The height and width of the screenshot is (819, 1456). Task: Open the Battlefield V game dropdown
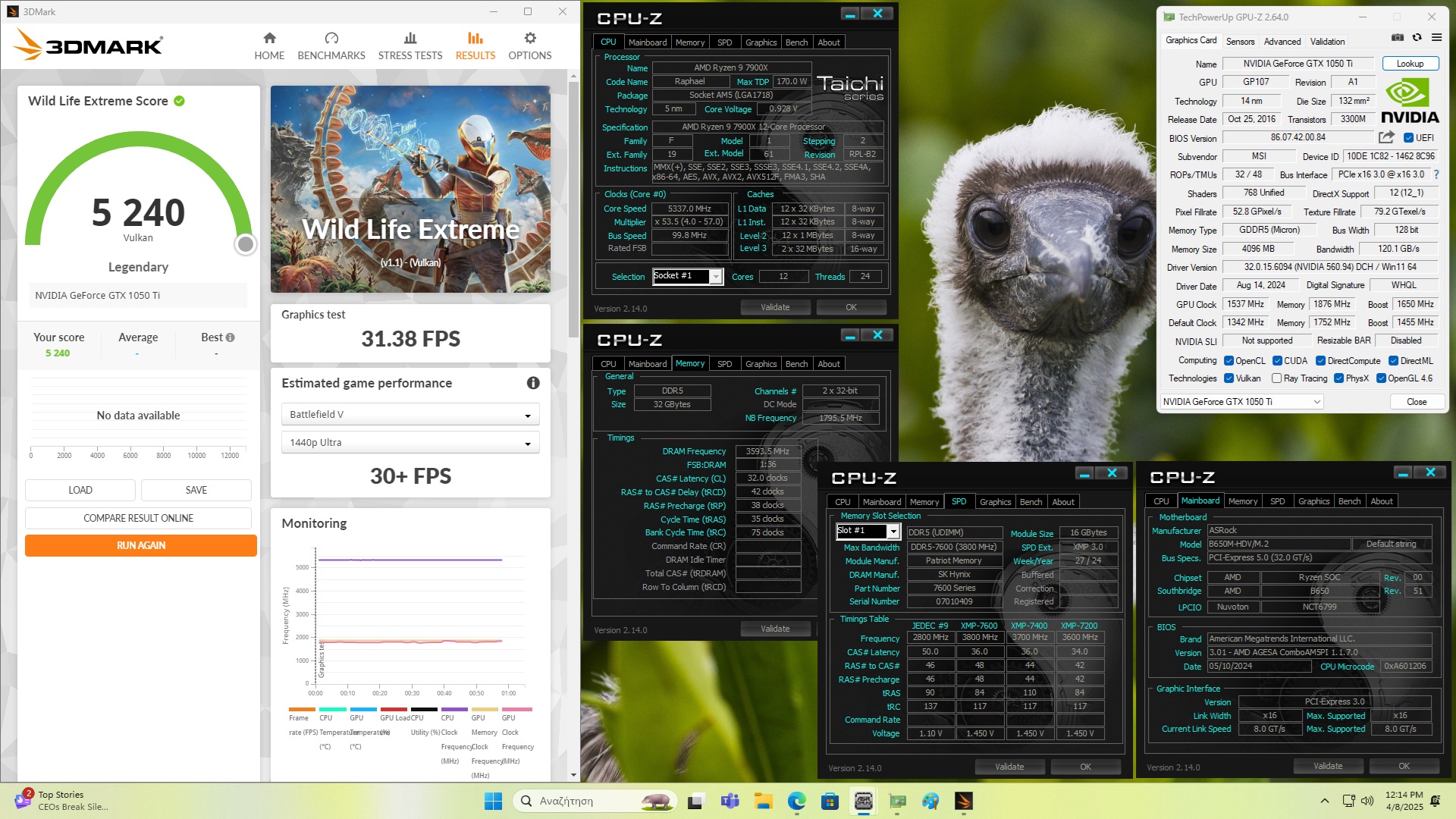[410, 415]
